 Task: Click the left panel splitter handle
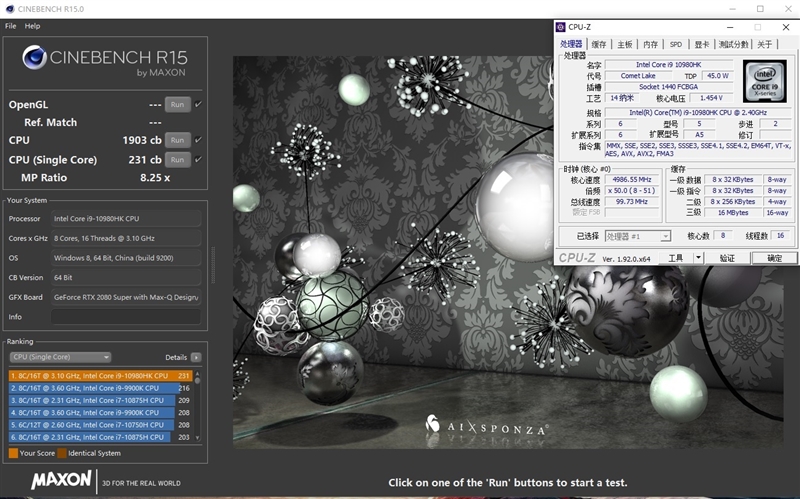coord(213,264)
